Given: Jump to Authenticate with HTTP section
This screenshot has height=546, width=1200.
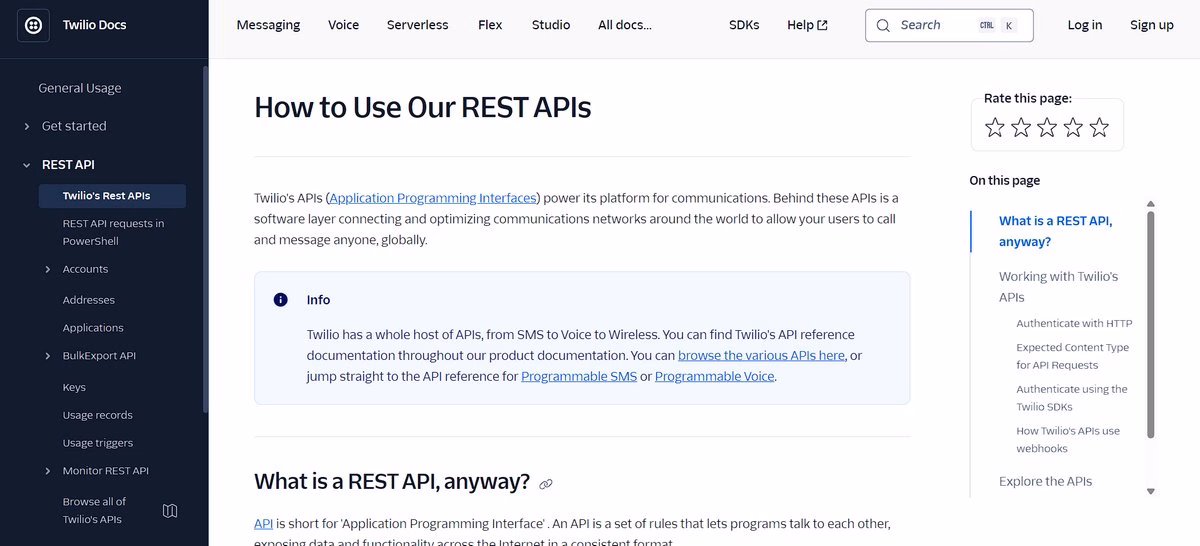Looking at the screenshot, I should pyautogui.click(x=1074, y=323).
